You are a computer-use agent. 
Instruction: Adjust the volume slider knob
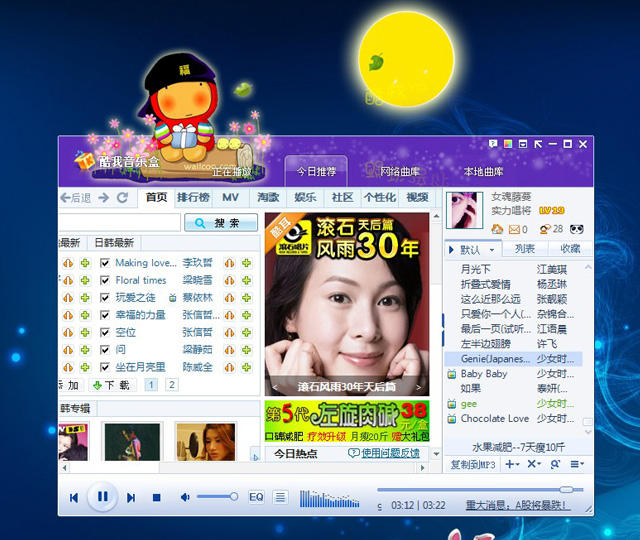(234, 497)
